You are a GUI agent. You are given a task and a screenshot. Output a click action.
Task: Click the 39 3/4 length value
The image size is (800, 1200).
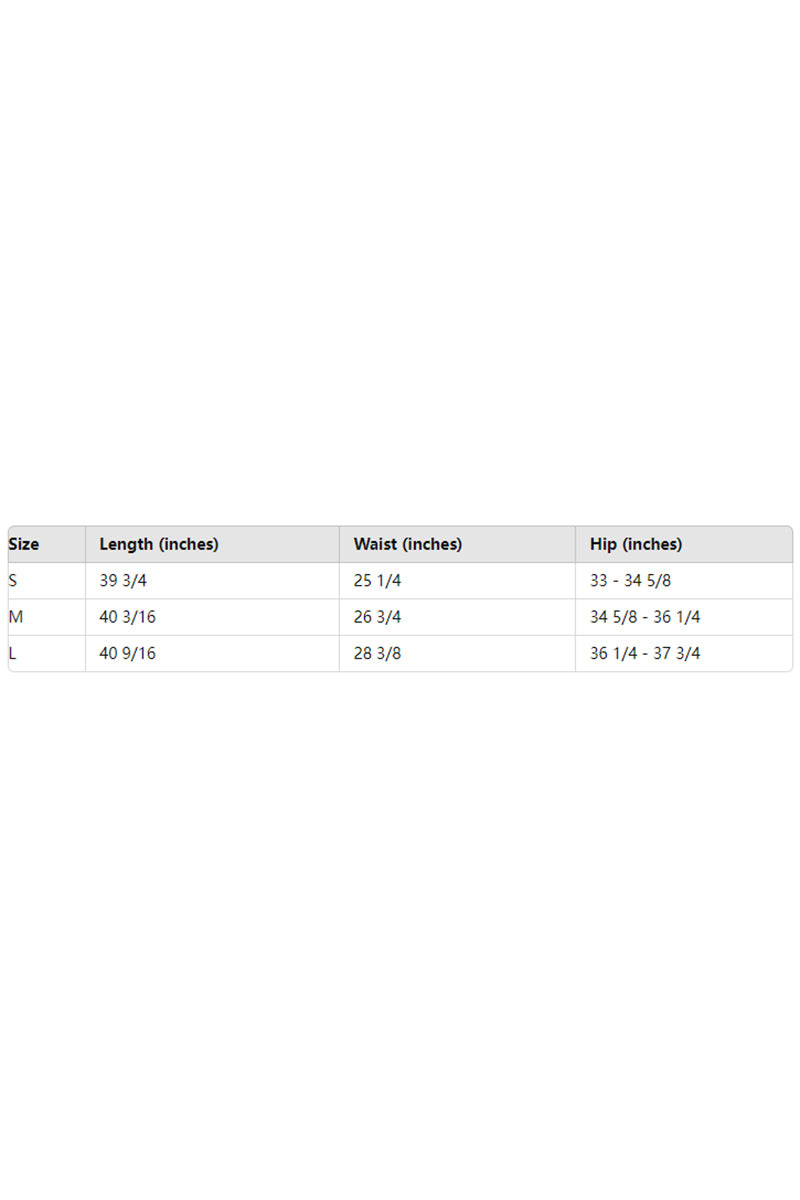click(123, 580)
